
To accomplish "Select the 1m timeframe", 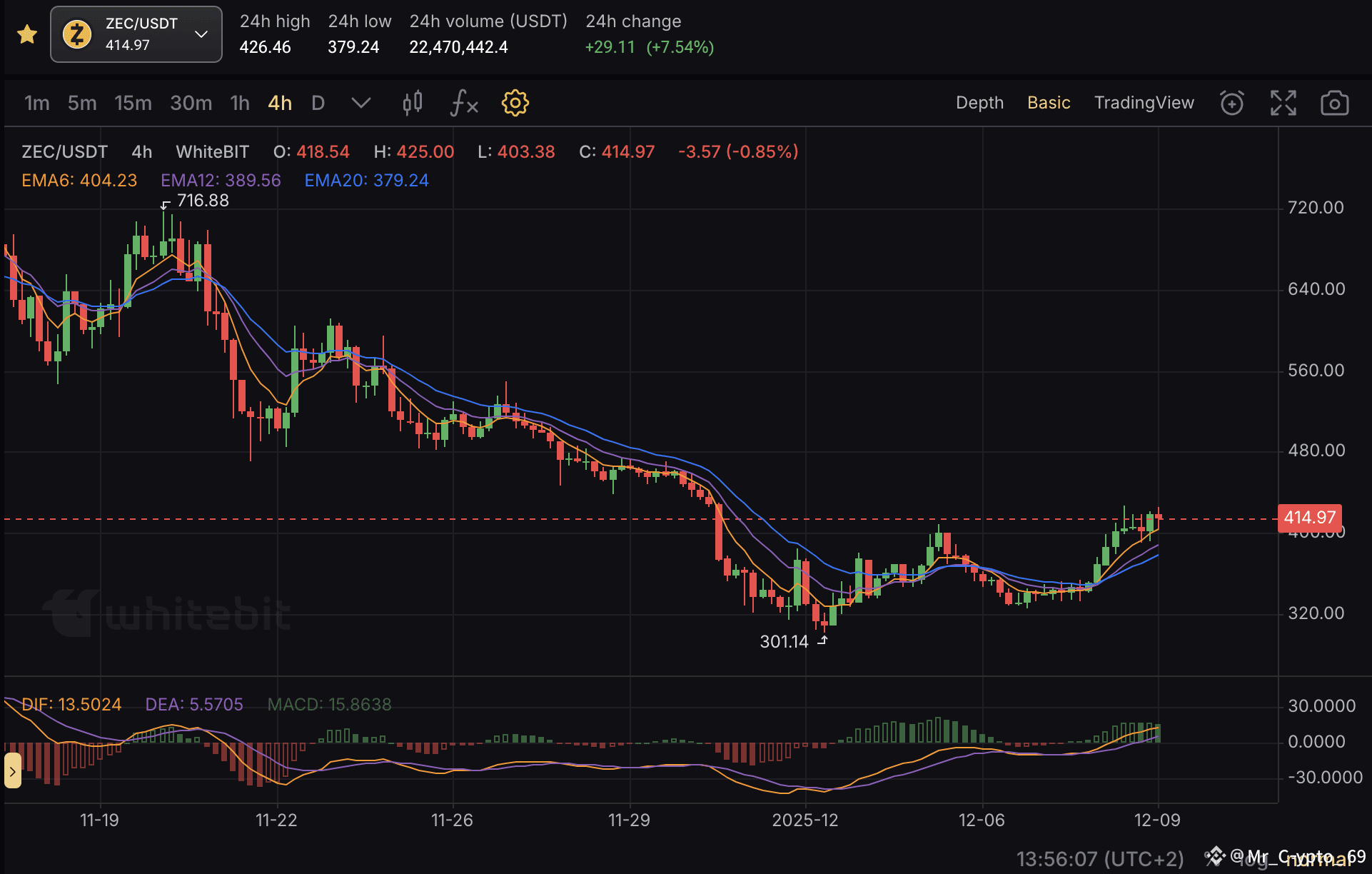I will (x=37, y=103).
